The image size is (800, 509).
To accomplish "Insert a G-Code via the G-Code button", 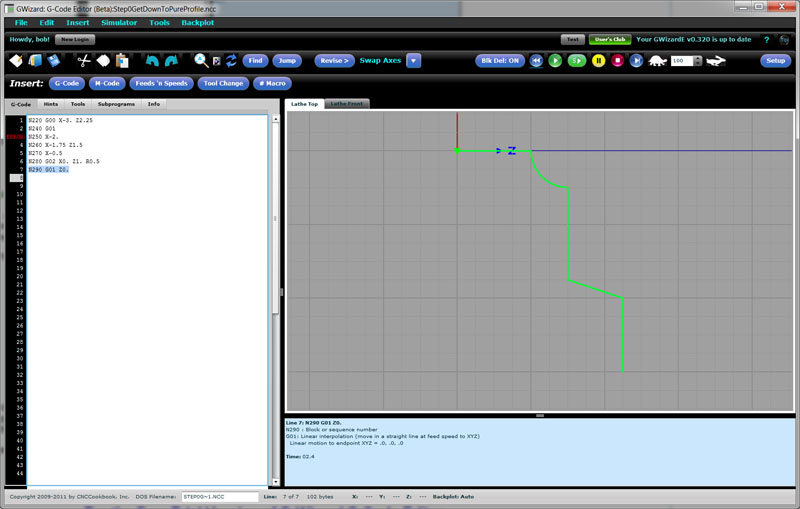I will click(67, 83).
